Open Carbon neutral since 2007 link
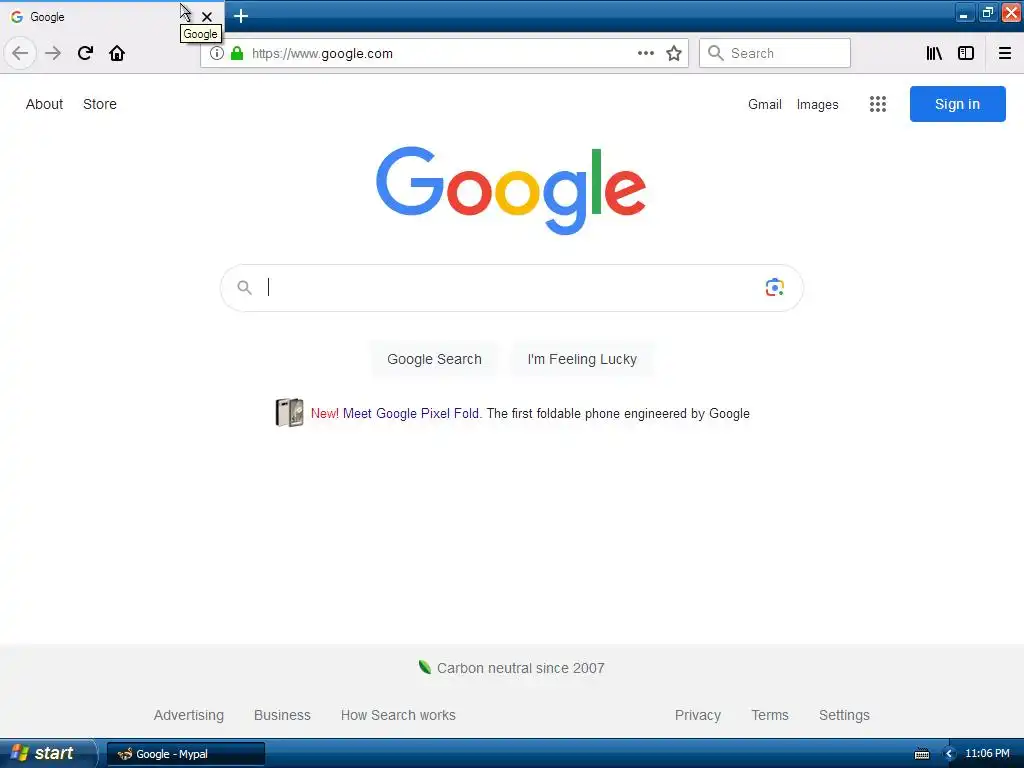This screenshot has width=1024, height=768. [520, 668]
